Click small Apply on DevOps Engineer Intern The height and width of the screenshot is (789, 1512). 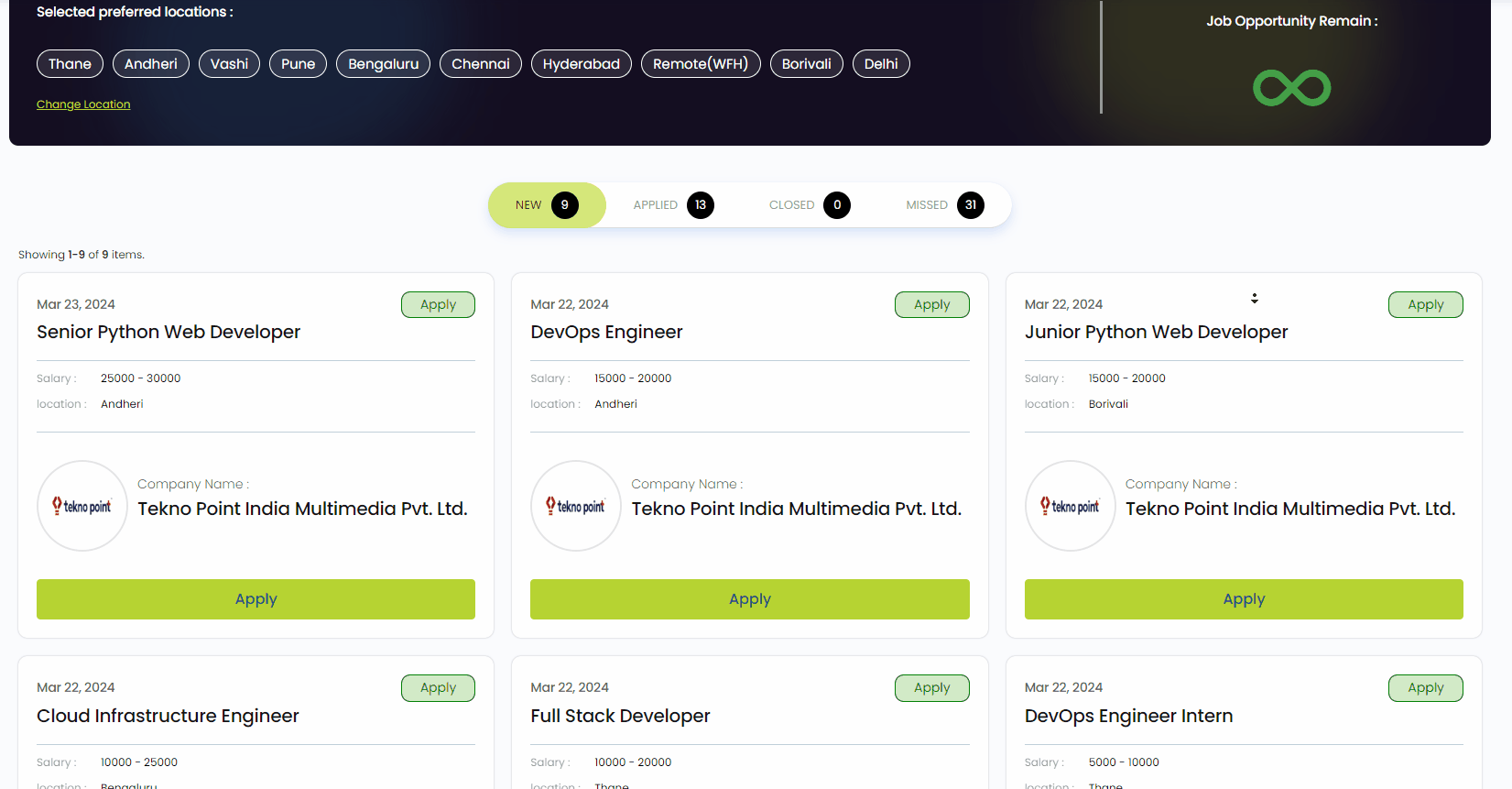click(1426, 688)
